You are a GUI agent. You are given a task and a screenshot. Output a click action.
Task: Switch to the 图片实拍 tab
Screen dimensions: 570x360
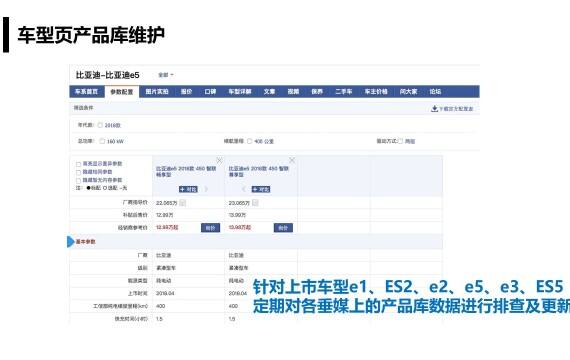click(x=157, y=92)
